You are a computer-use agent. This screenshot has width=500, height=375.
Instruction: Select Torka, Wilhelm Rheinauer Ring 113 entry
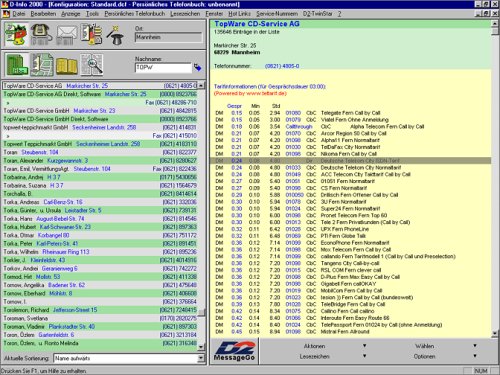pos(100,252)
